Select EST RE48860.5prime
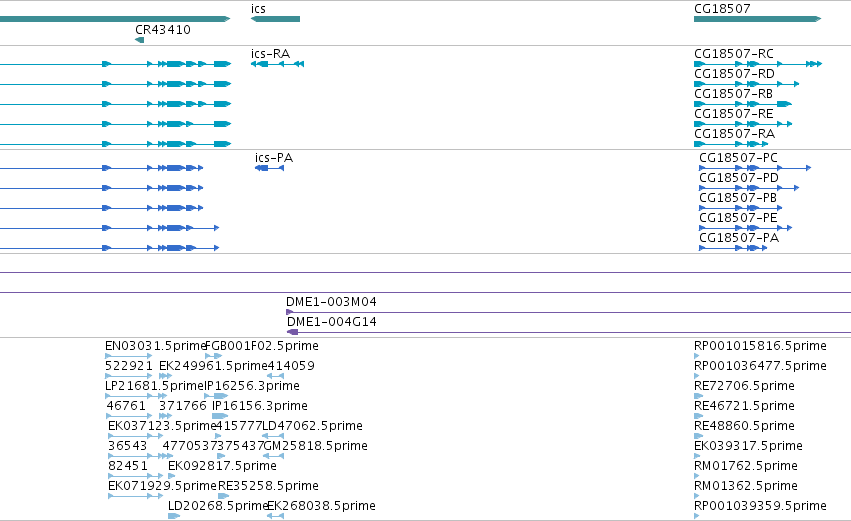 [698, 436]
